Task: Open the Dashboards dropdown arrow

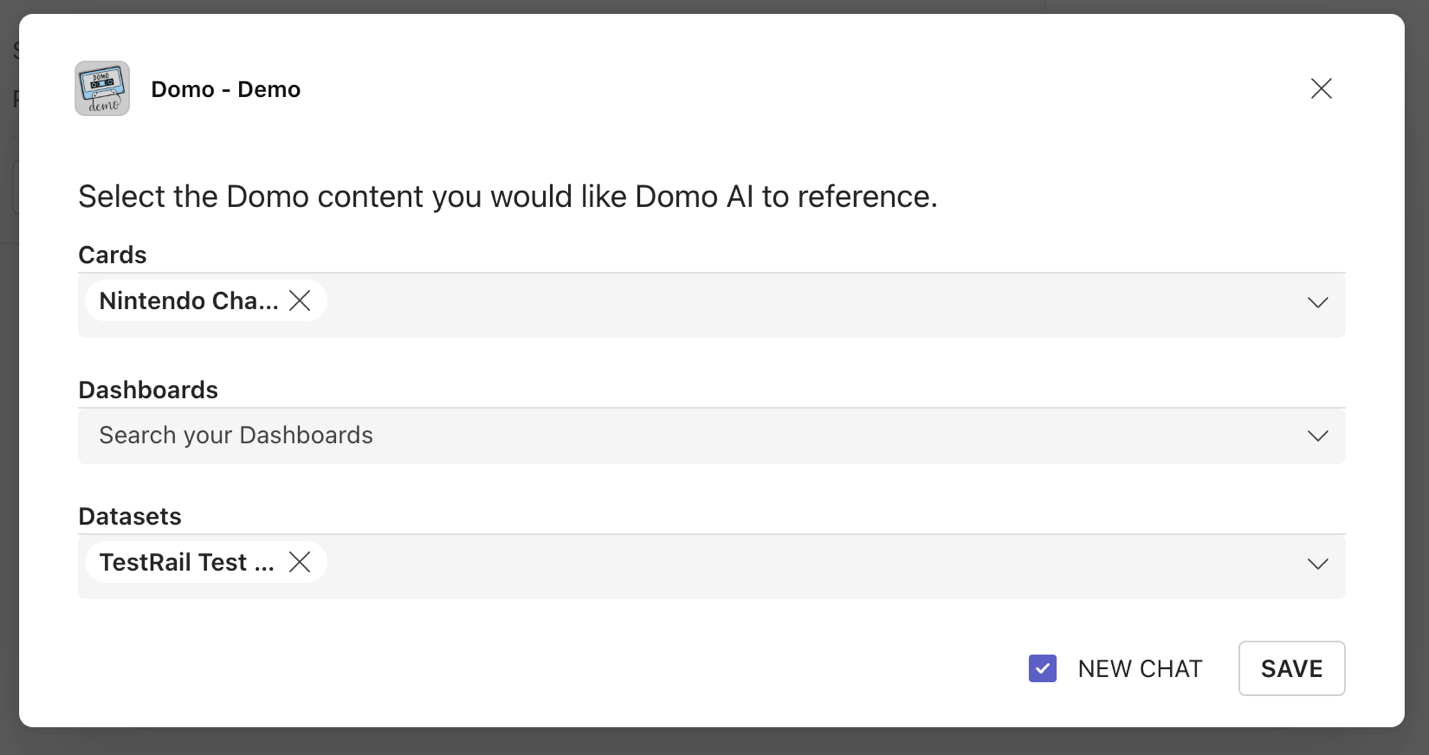Action: tap(1317, 436)
